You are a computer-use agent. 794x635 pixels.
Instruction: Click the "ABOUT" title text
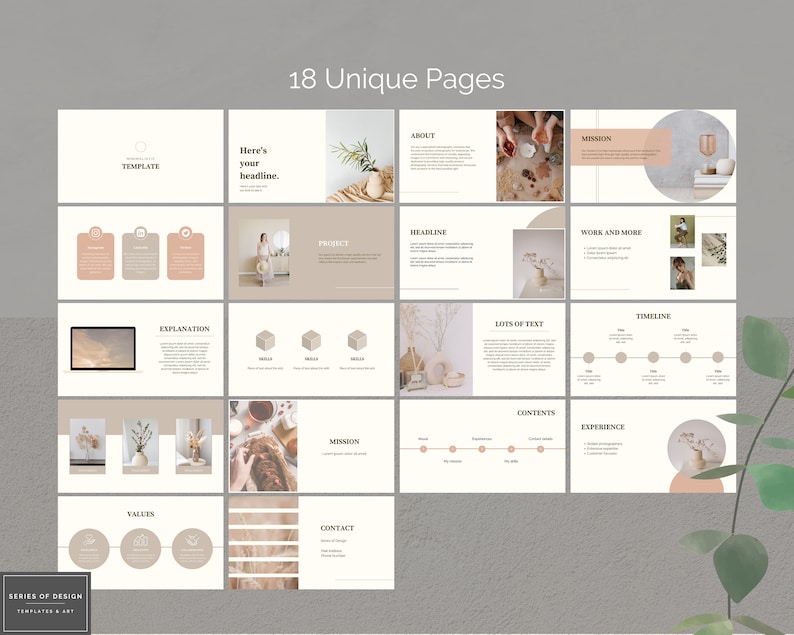[x=423, y=136]
